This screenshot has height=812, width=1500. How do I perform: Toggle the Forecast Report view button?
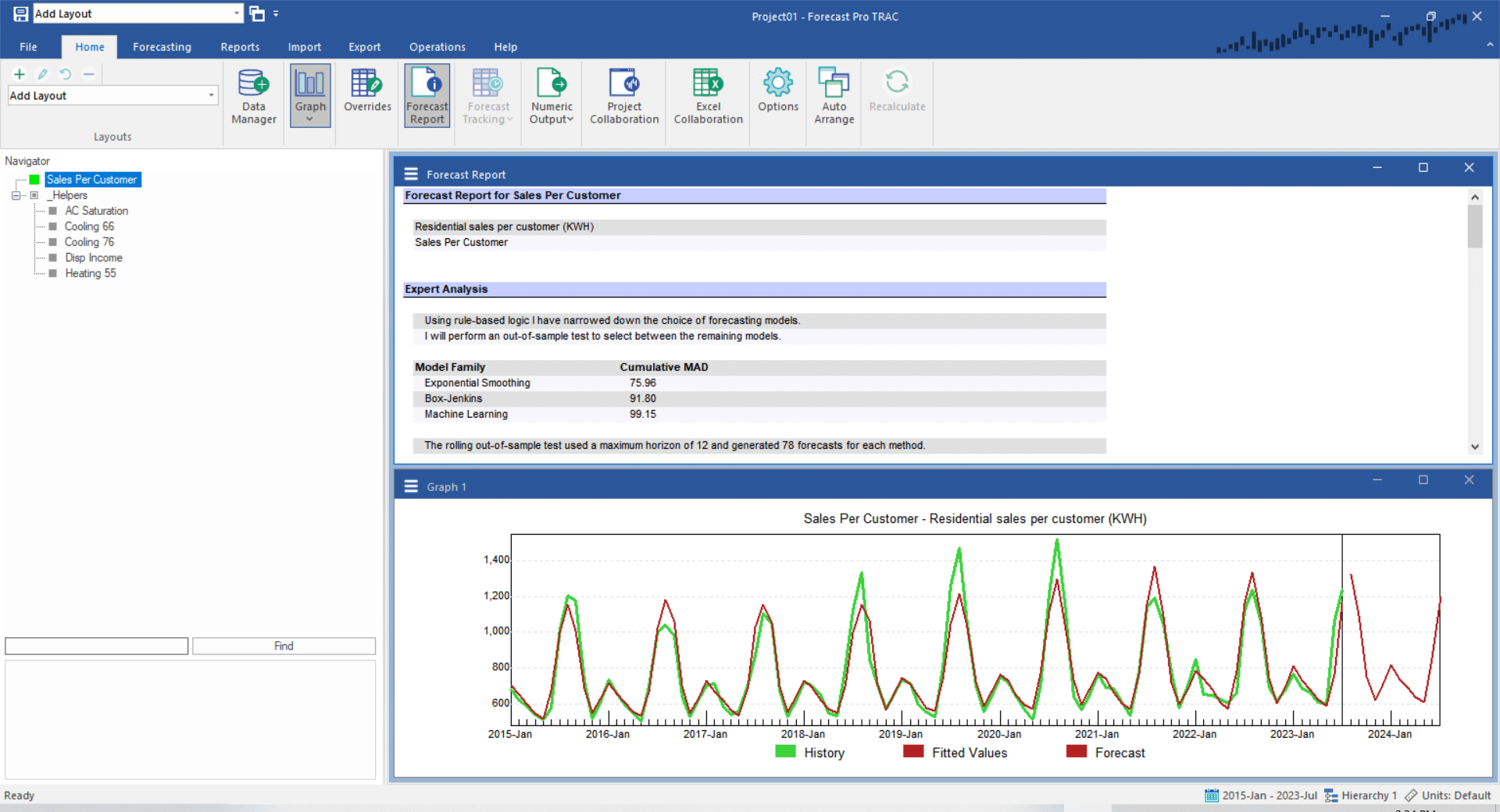(x=427, y=96)
